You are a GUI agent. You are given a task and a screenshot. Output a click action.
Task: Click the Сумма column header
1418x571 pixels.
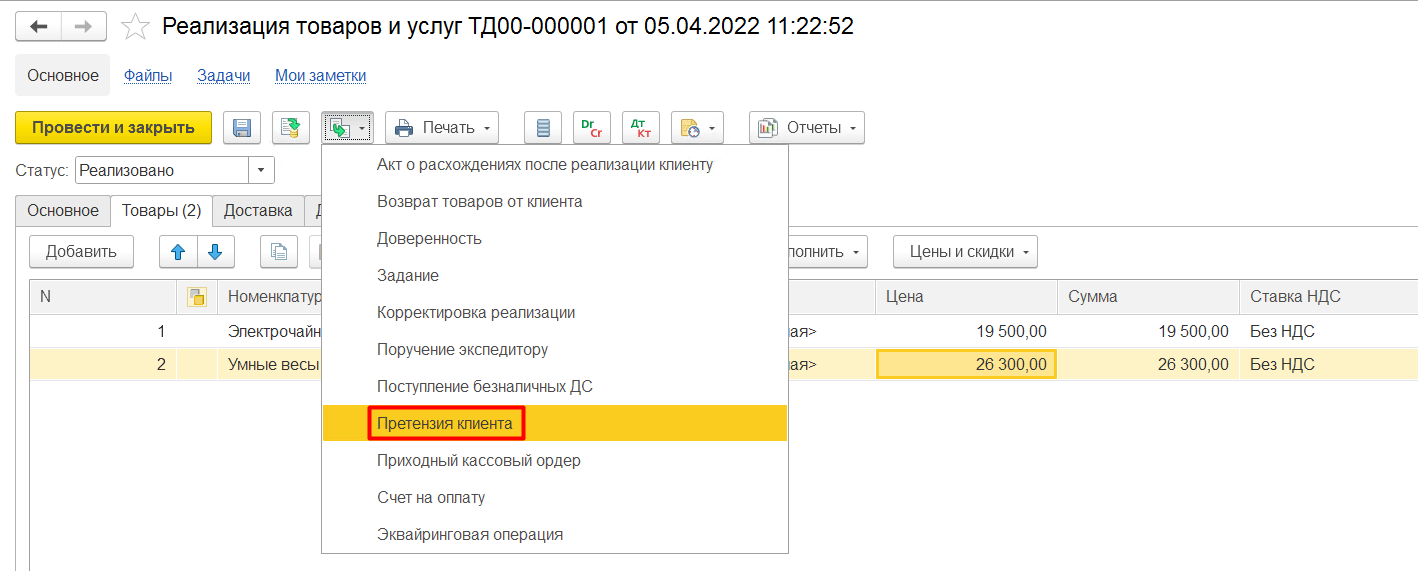click(x=1148, y=296)
